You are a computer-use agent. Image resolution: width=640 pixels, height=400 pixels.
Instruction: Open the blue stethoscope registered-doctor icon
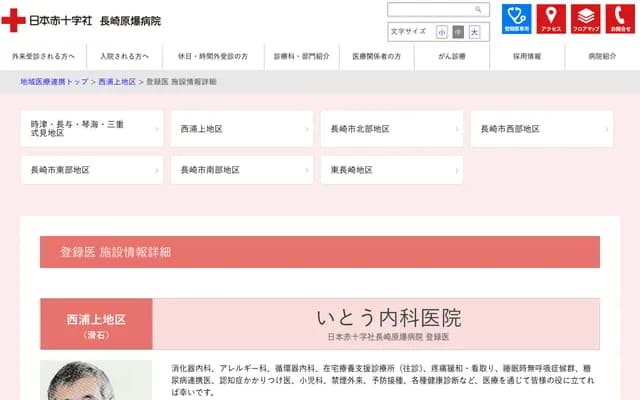pos(516,19)
